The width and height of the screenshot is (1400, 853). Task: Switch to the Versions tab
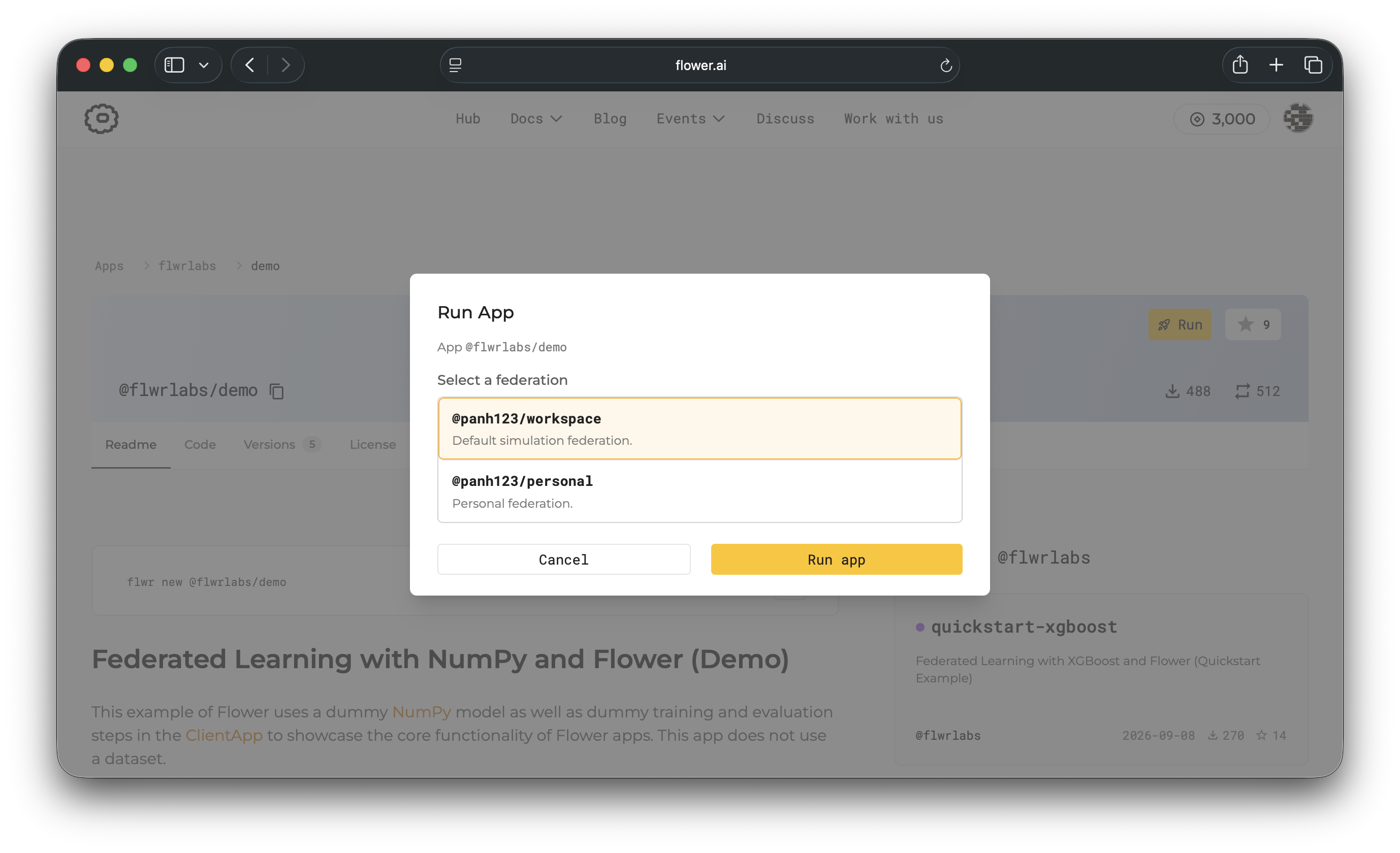(282, 445)
